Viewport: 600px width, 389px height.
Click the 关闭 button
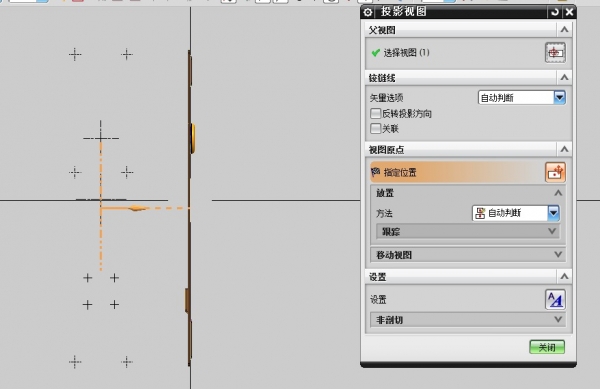[x=547, y=347]
